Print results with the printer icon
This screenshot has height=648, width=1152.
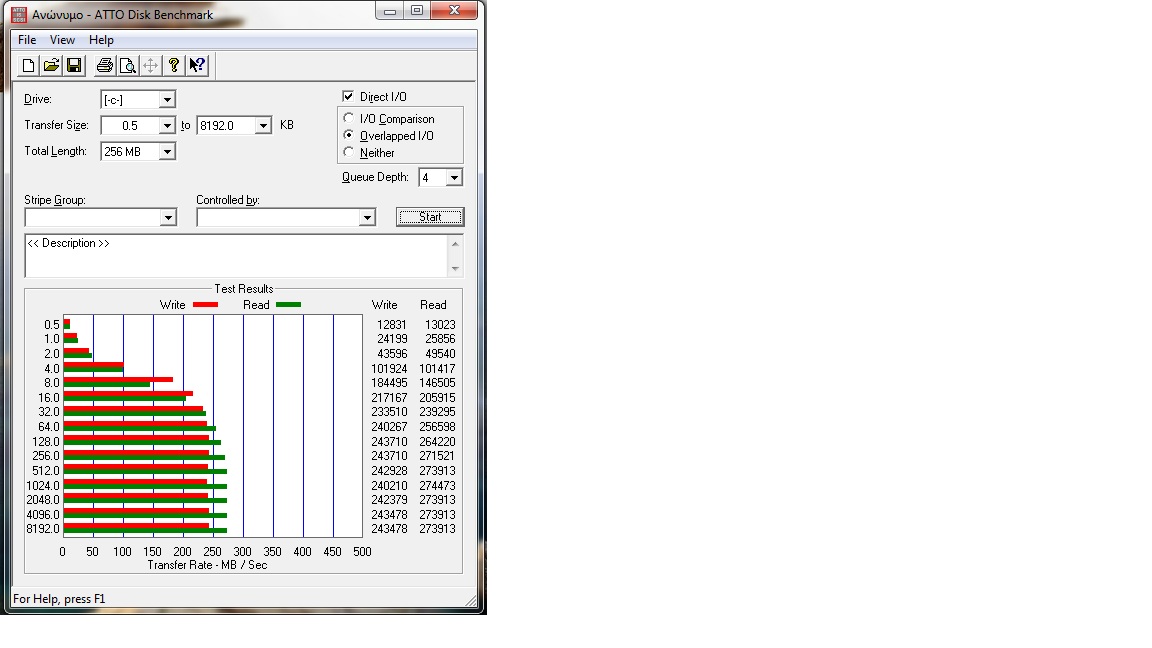105,65
